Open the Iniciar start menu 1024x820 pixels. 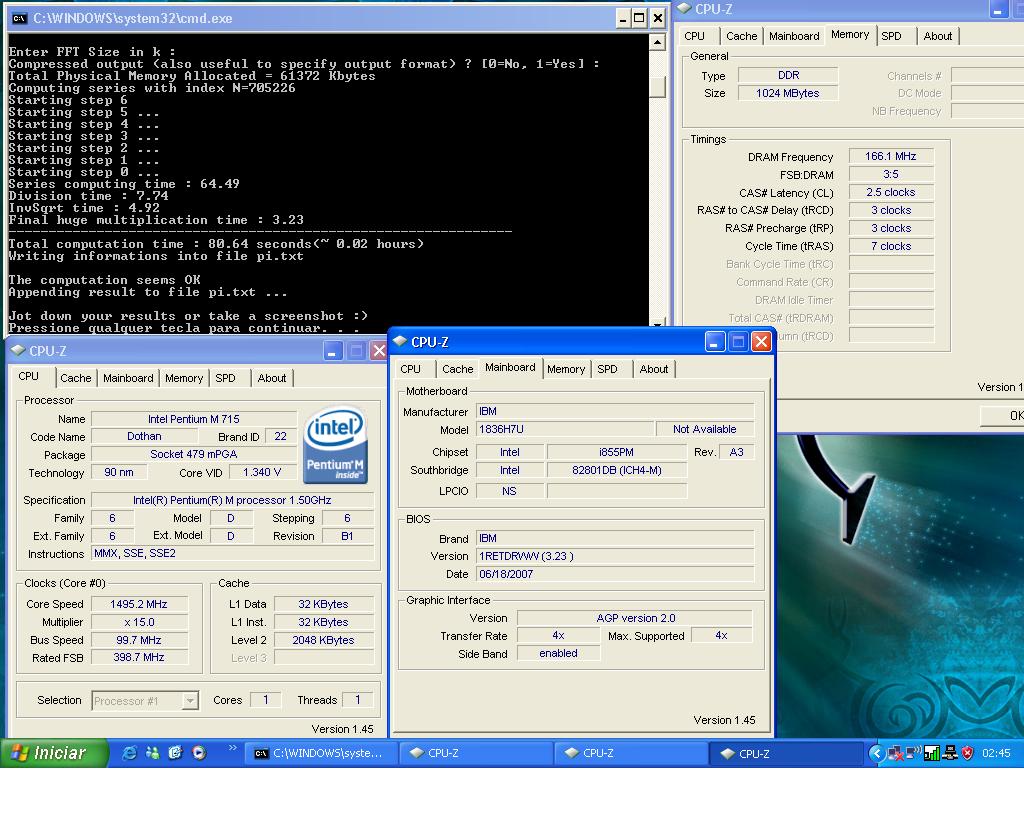(x=54, y=753)
